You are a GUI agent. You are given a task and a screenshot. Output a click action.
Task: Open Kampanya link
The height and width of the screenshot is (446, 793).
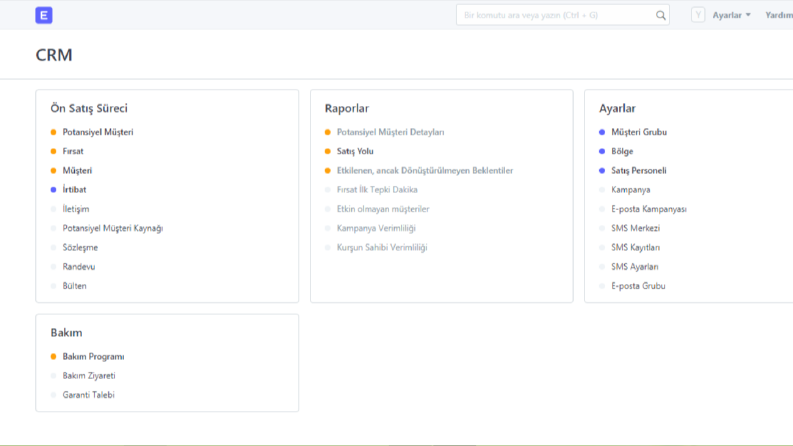click(631, 190)
